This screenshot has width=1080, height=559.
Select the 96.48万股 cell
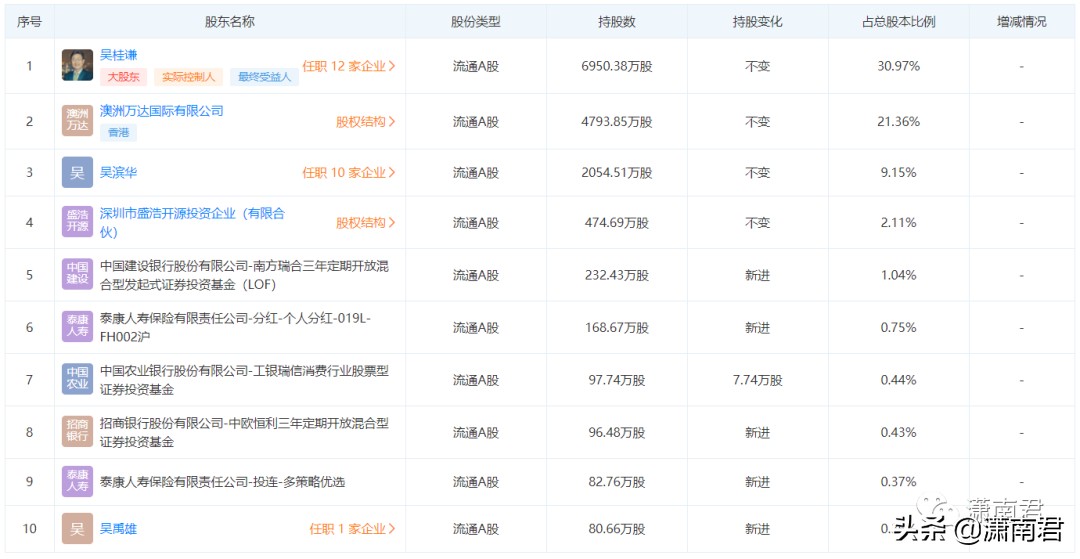pyautogui.click(x=616, y=433)
